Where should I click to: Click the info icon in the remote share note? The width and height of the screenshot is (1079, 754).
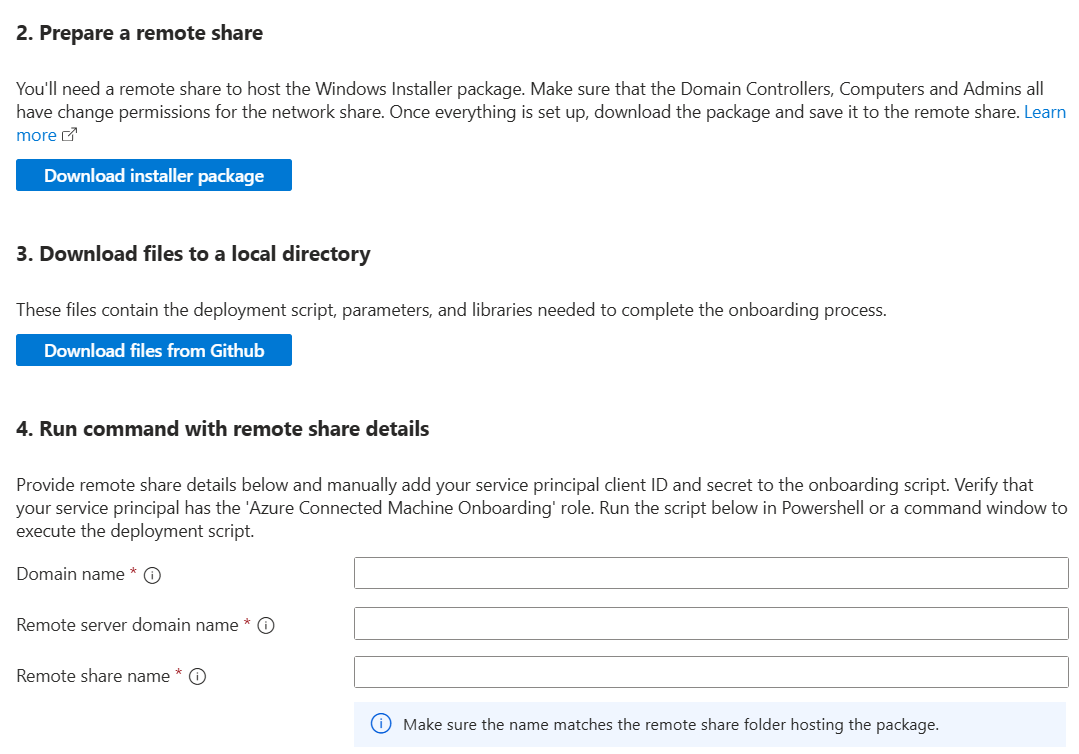[381, 724]
